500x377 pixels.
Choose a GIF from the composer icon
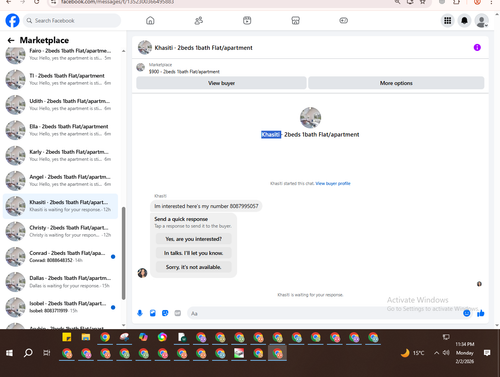178,313
